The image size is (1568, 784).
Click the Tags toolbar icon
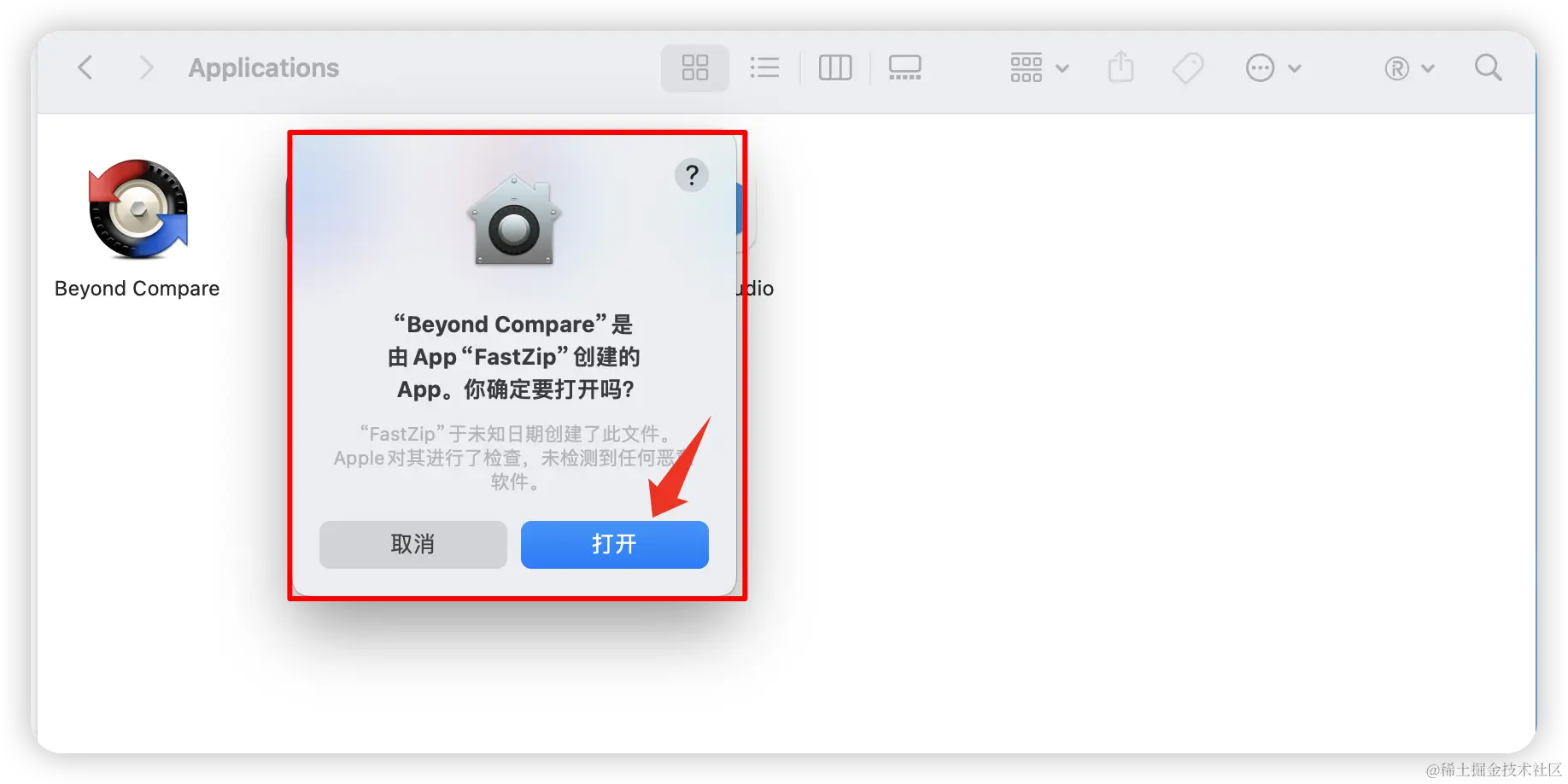click(x=1188, y=67)
